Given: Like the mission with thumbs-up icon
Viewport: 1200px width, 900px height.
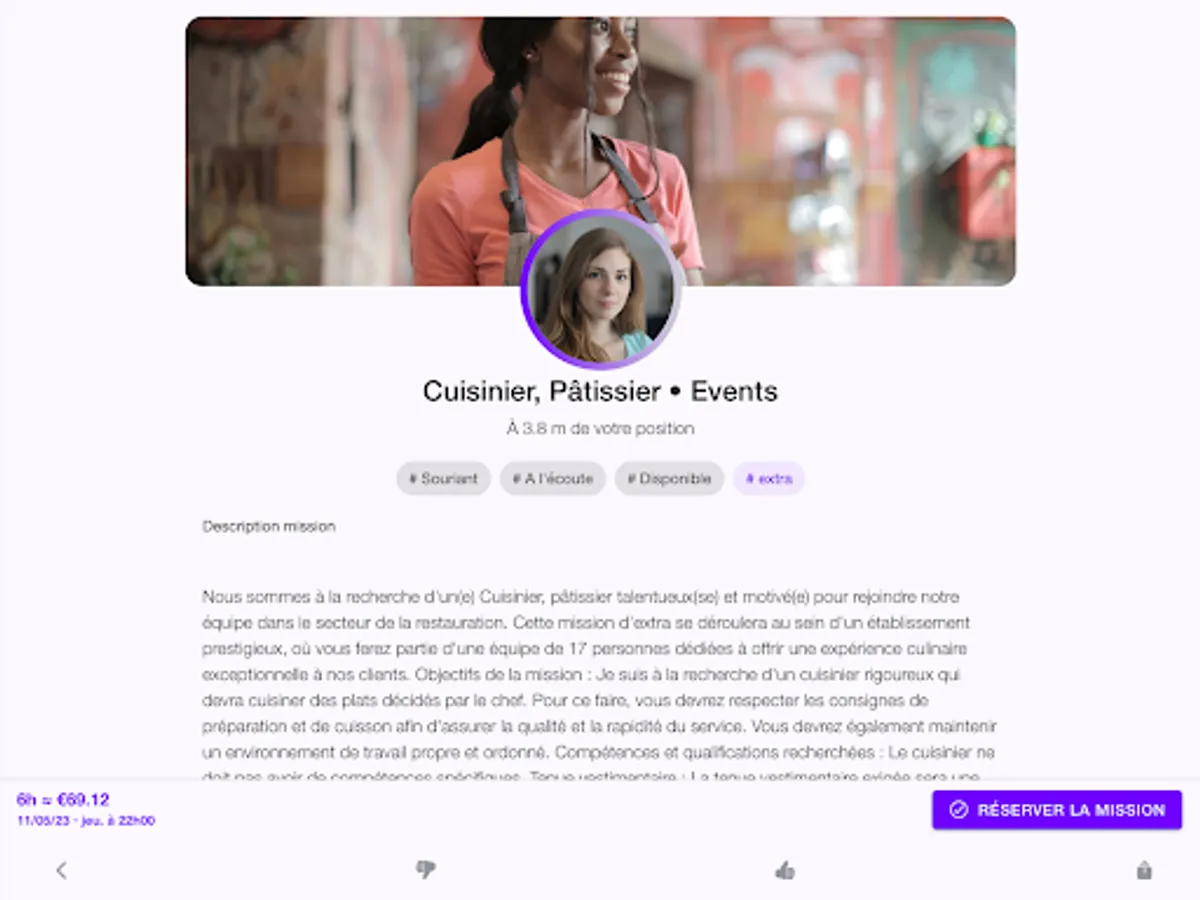Looking at the screenshot, I should 785,870.
